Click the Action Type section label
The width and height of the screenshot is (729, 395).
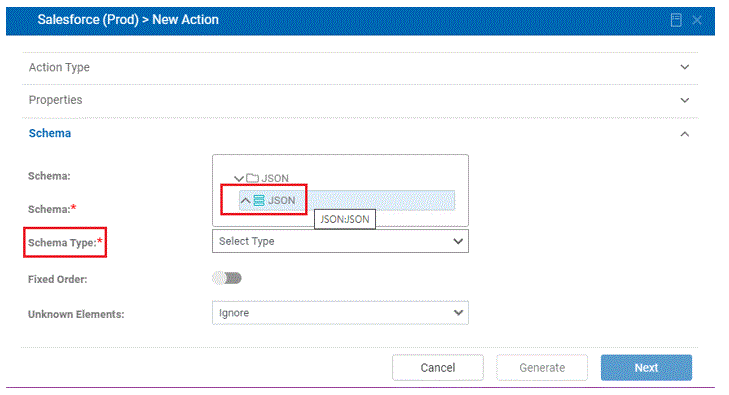(59, 67)
